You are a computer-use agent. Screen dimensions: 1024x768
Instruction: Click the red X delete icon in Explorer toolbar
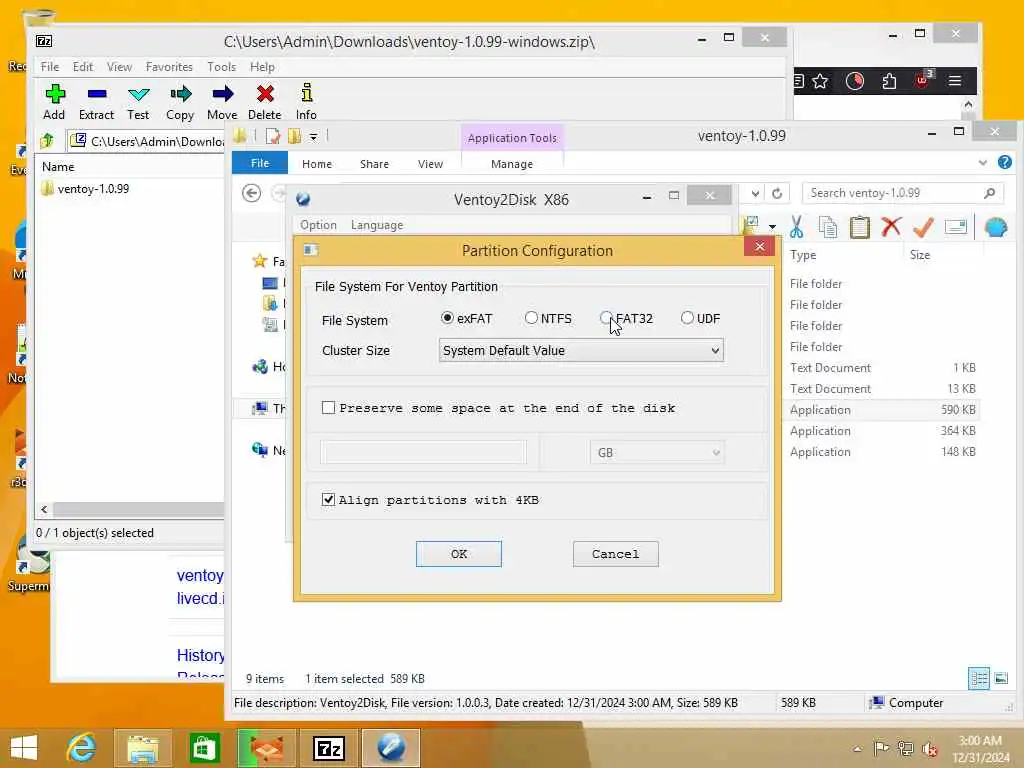click(x=891, y=227)
